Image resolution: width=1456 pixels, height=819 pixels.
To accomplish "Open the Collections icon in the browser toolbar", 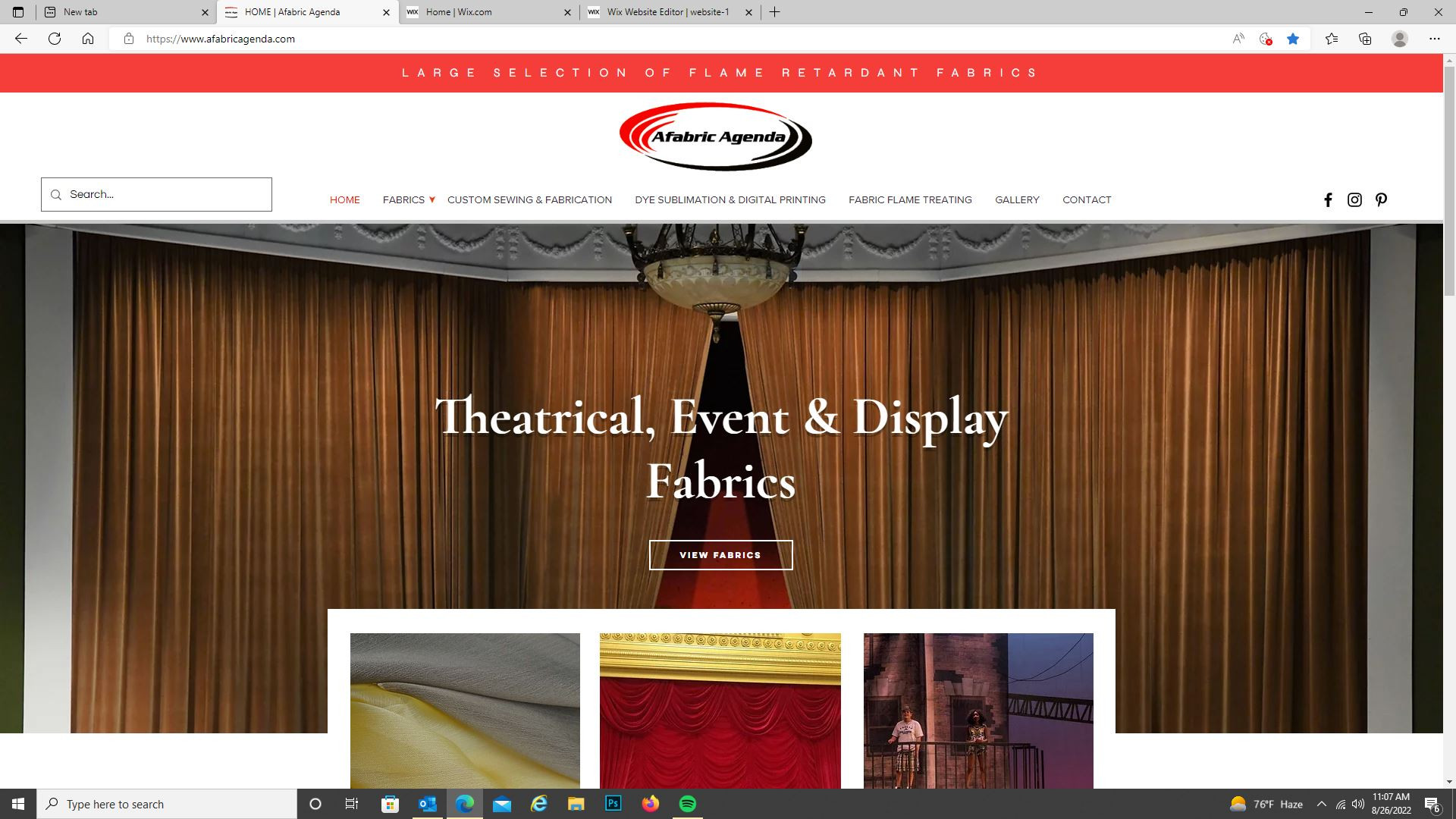I will 1365,38.
